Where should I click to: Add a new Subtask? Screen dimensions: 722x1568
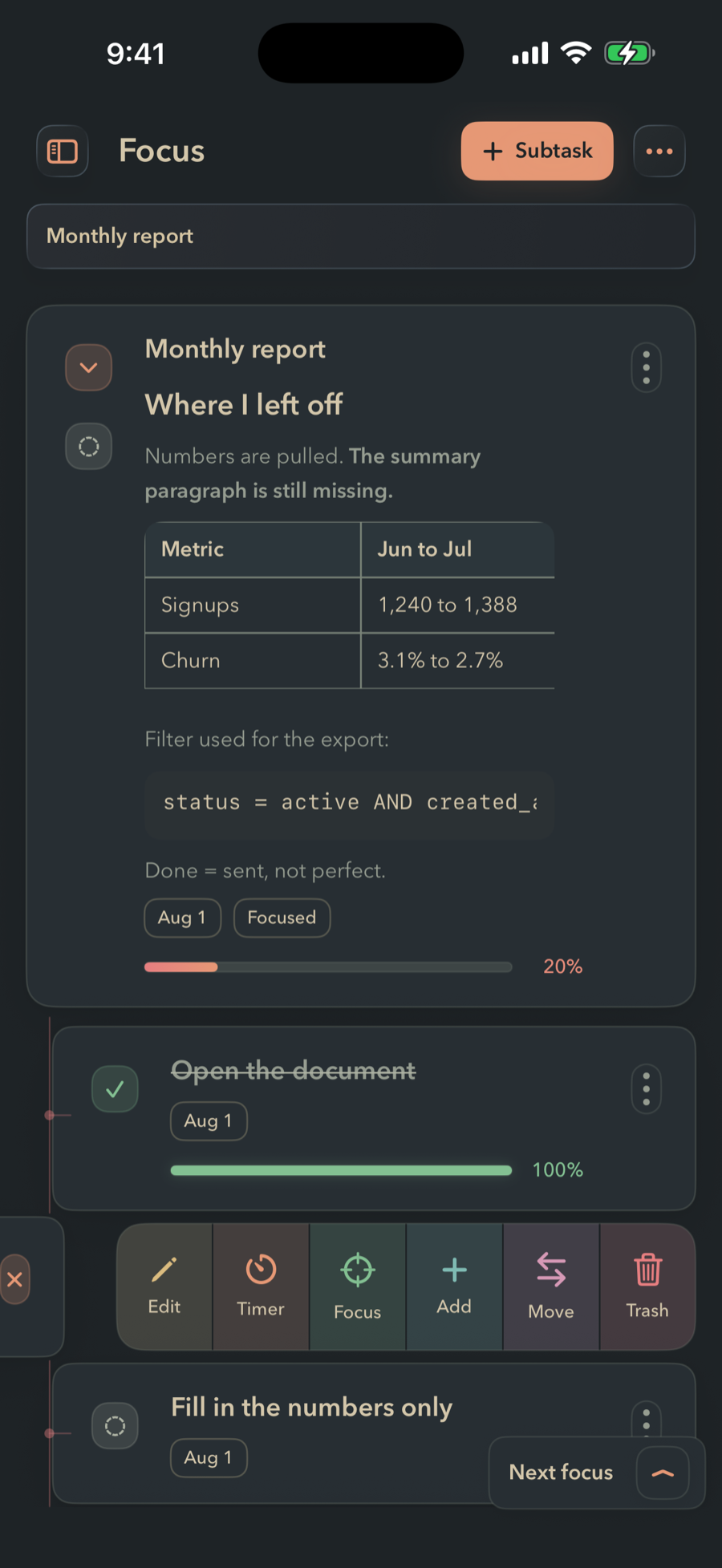[537, 151]
